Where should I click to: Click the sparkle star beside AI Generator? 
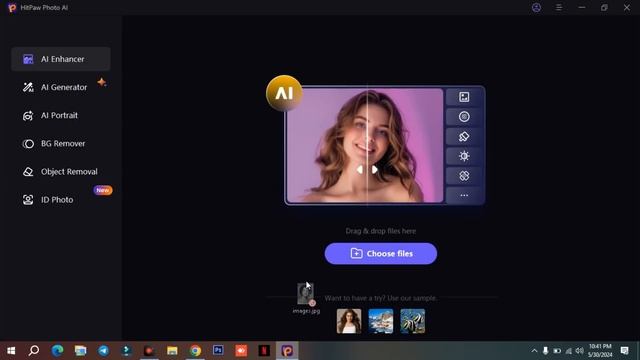click(102, 82)
